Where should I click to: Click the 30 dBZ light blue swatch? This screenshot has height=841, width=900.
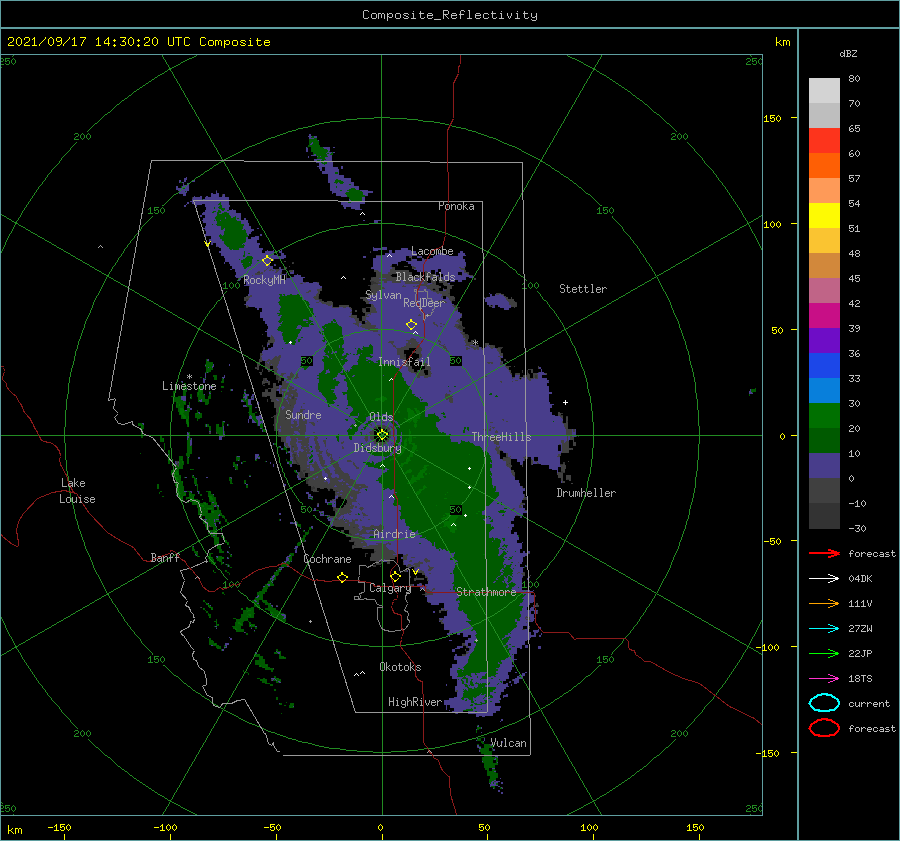(824, 390)
